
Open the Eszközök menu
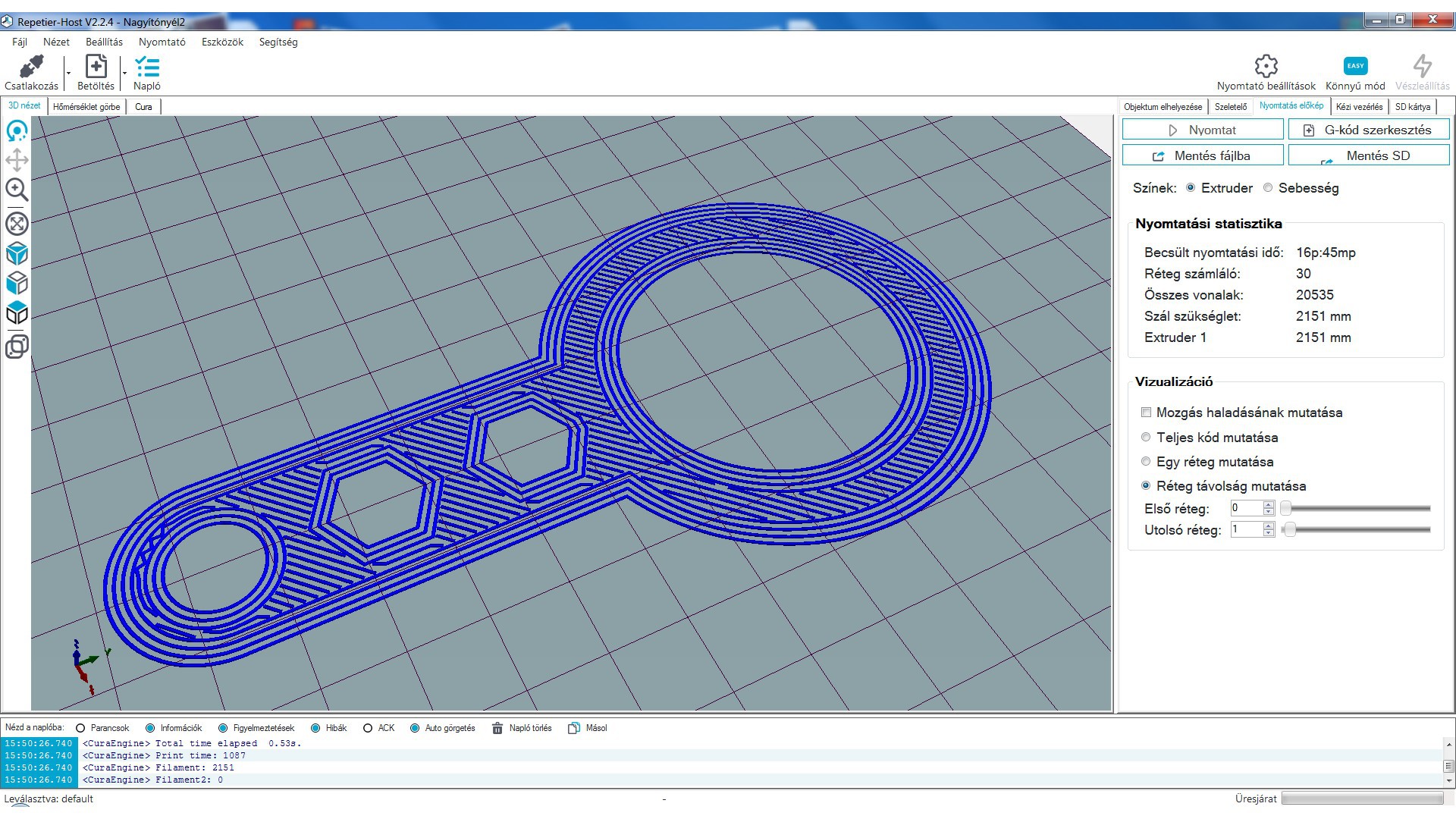(x=222, y=42)
